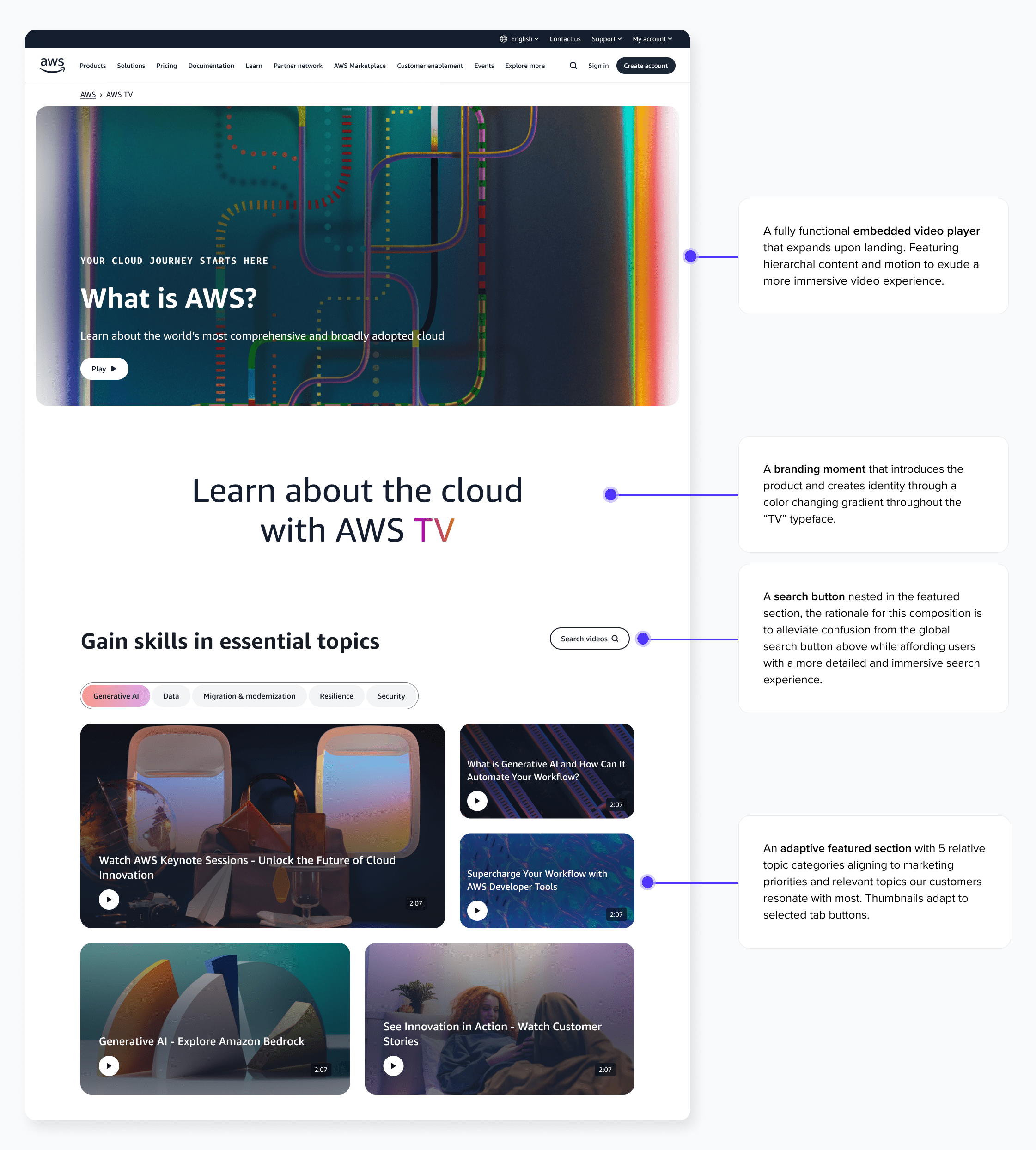Expand the English language dropdown
This screenshot has width=1036, height=1150.
pyautogui.click(x=524, y=39)
